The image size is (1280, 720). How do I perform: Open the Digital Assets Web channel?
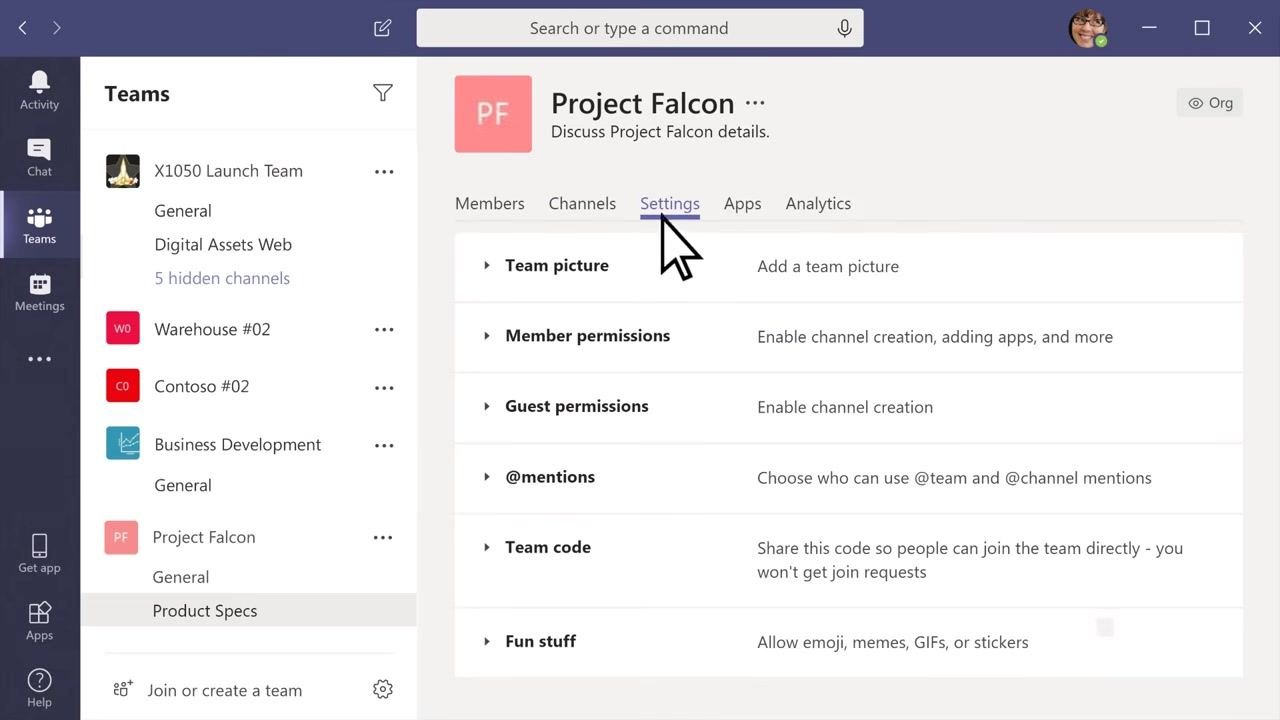click(x=223, y=244)
